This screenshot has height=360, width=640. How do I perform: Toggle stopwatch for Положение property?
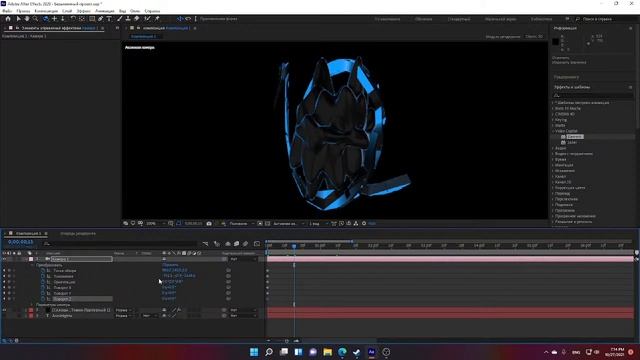tap(43, 276)
